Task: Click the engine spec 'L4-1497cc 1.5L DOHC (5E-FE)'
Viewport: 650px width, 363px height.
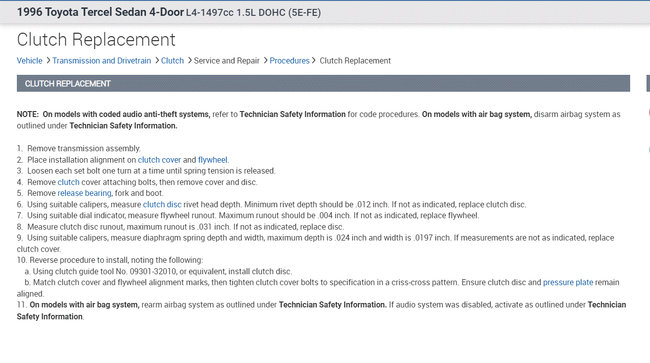Action: [x=253, y=13]
